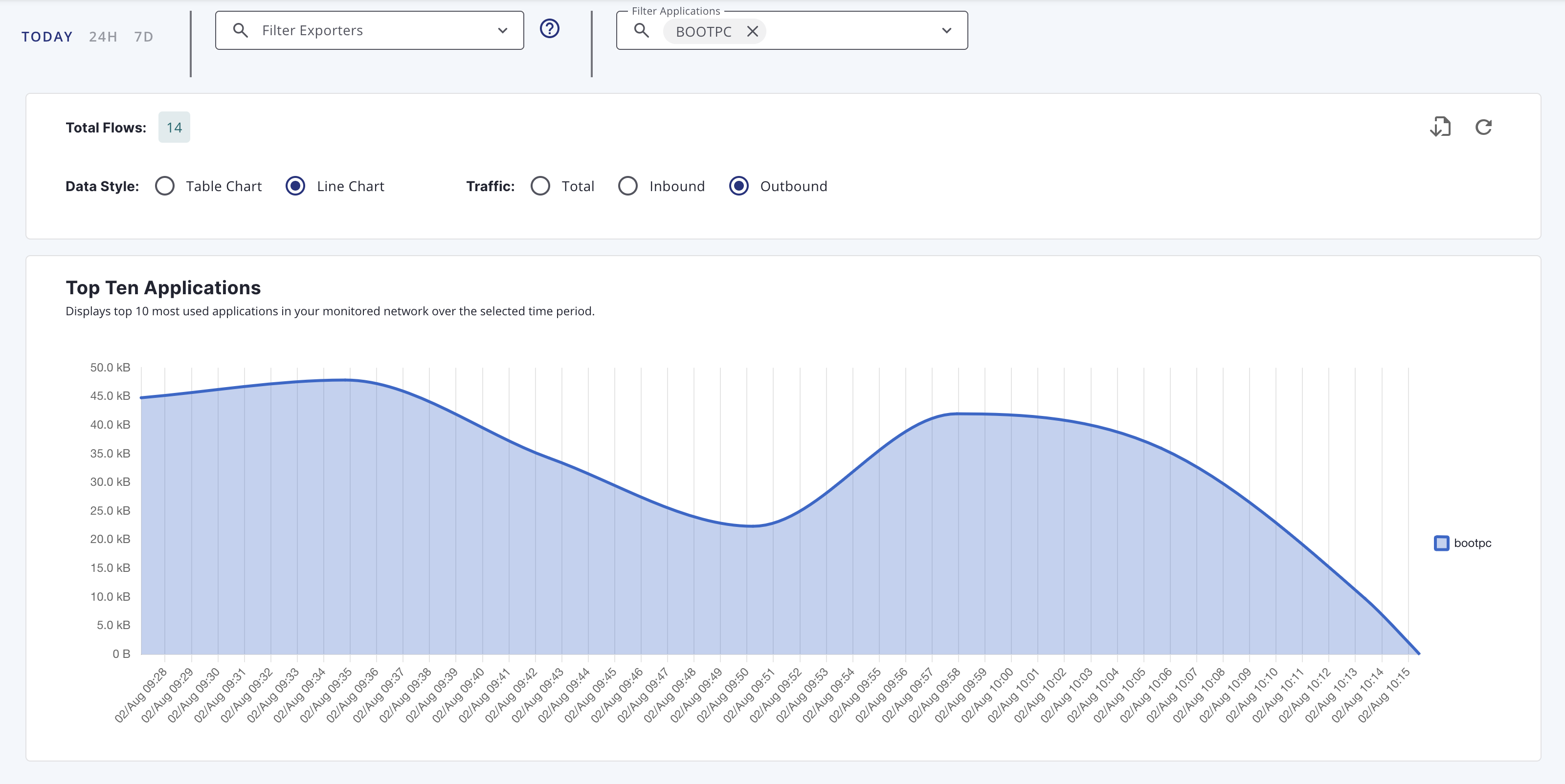This screenshot has width=1565, height=784.
Task: Click the 0 B axis label
Action: tap(121, 654)
